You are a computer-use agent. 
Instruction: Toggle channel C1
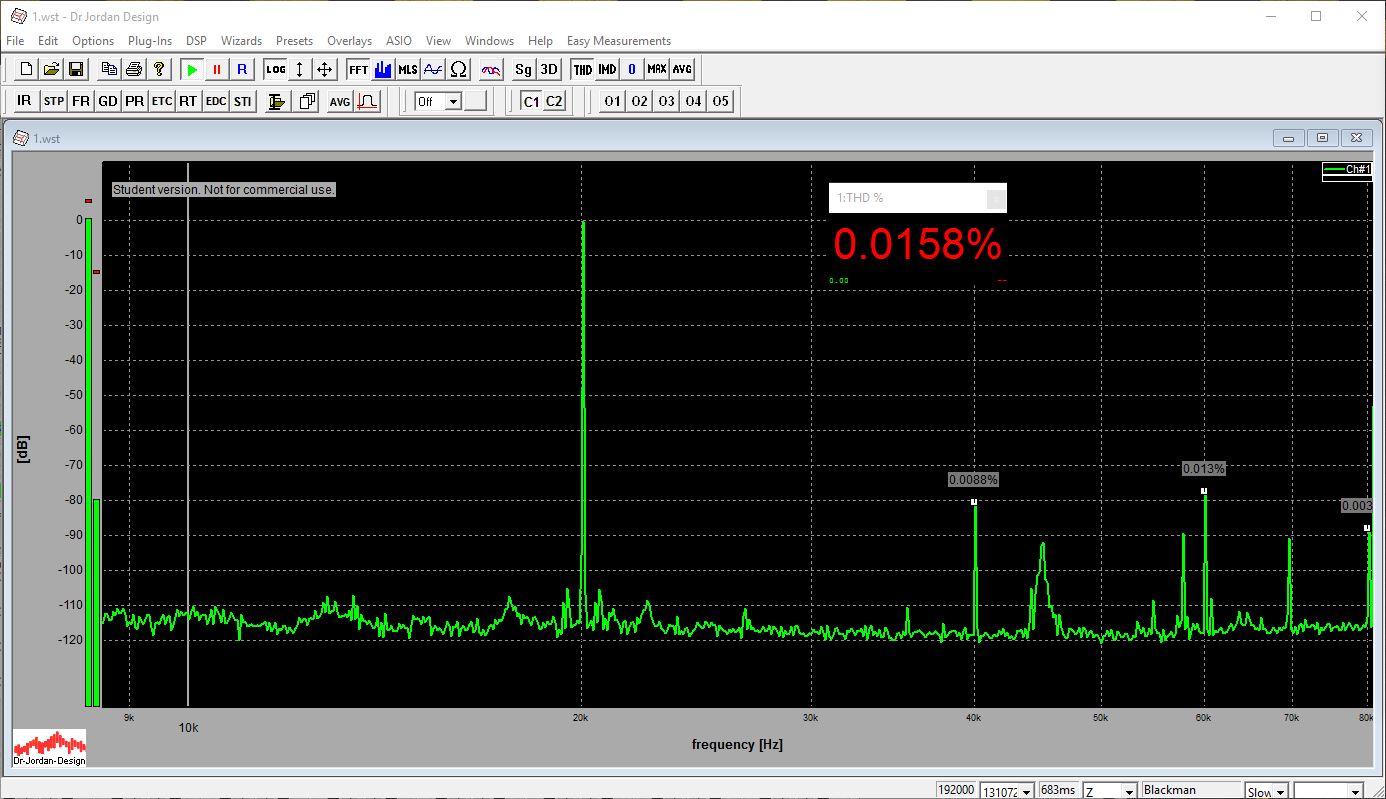click(x=531, y=101)
